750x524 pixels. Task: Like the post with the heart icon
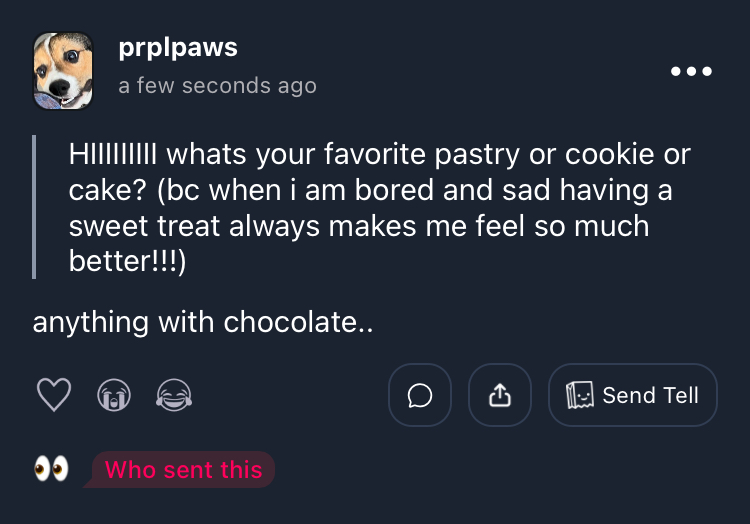tap(54, 396)
